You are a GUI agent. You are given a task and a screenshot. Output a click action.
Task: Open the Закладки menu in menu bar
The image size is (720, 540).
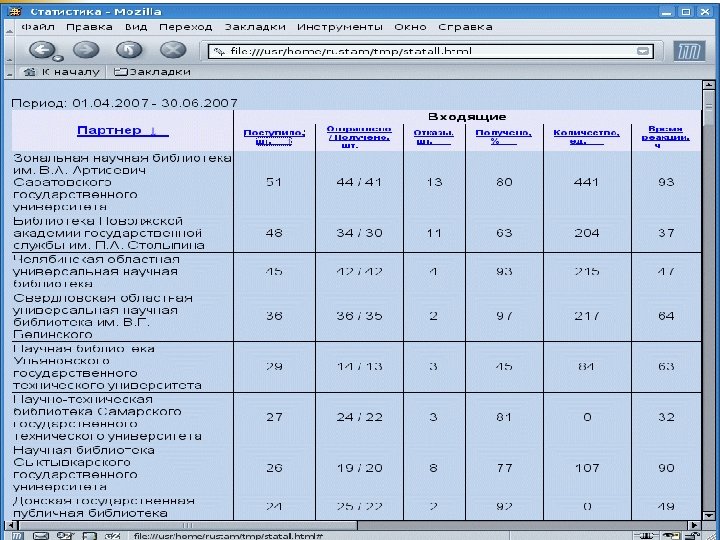coord(255,27)
